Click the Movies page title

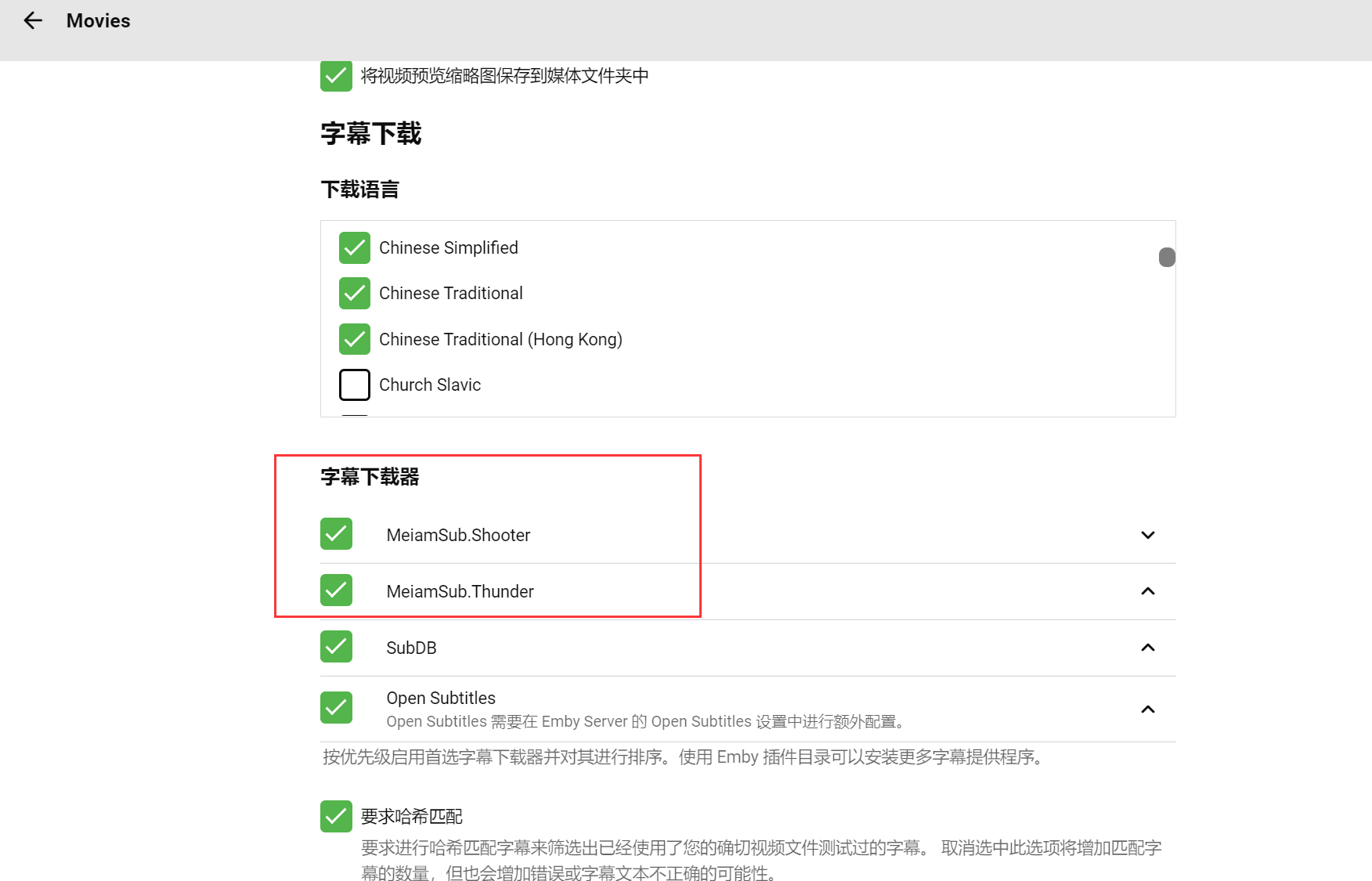point(99,21)
